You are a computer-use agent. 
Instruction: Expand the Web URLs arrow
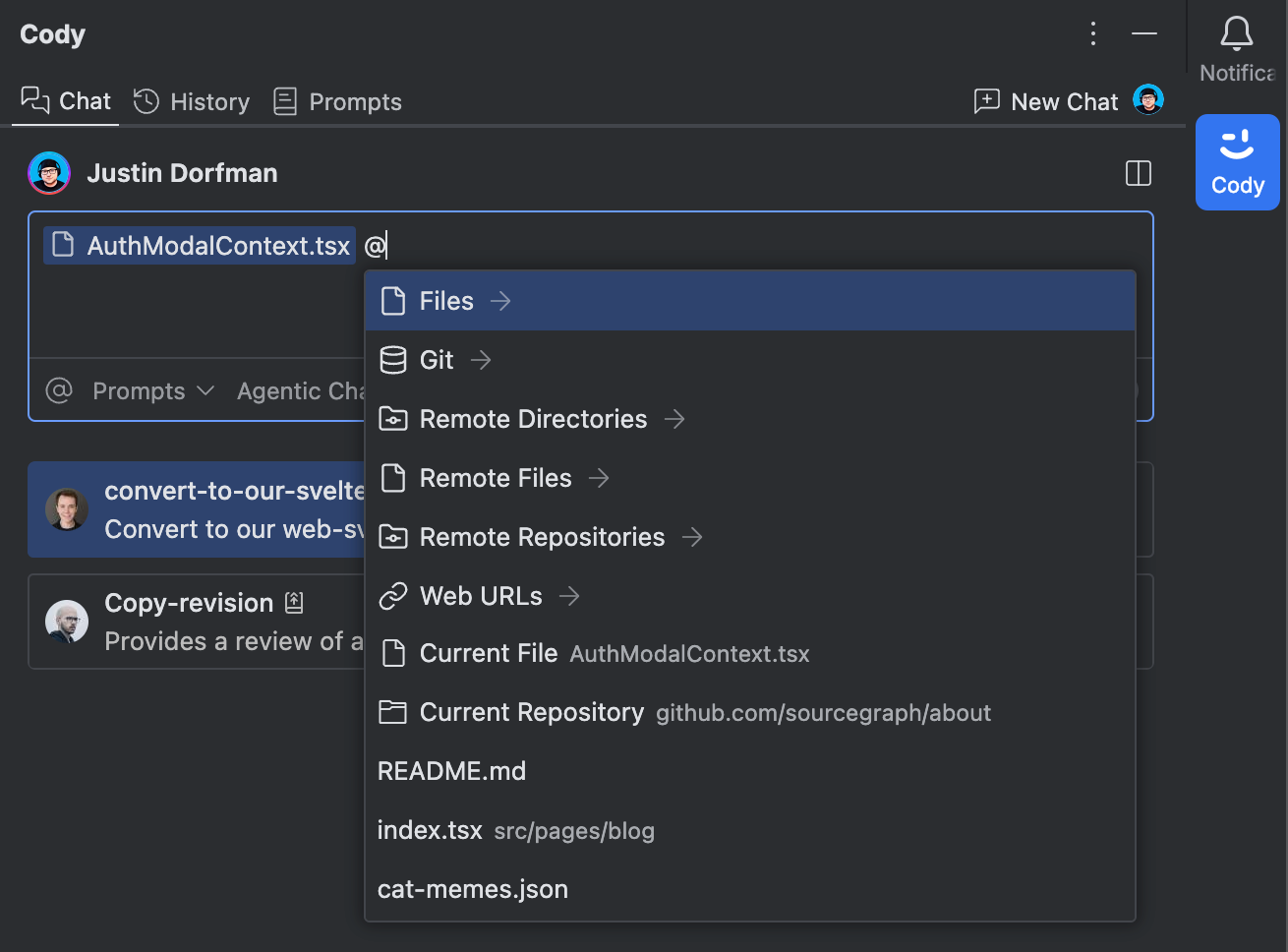pos(569,596)
